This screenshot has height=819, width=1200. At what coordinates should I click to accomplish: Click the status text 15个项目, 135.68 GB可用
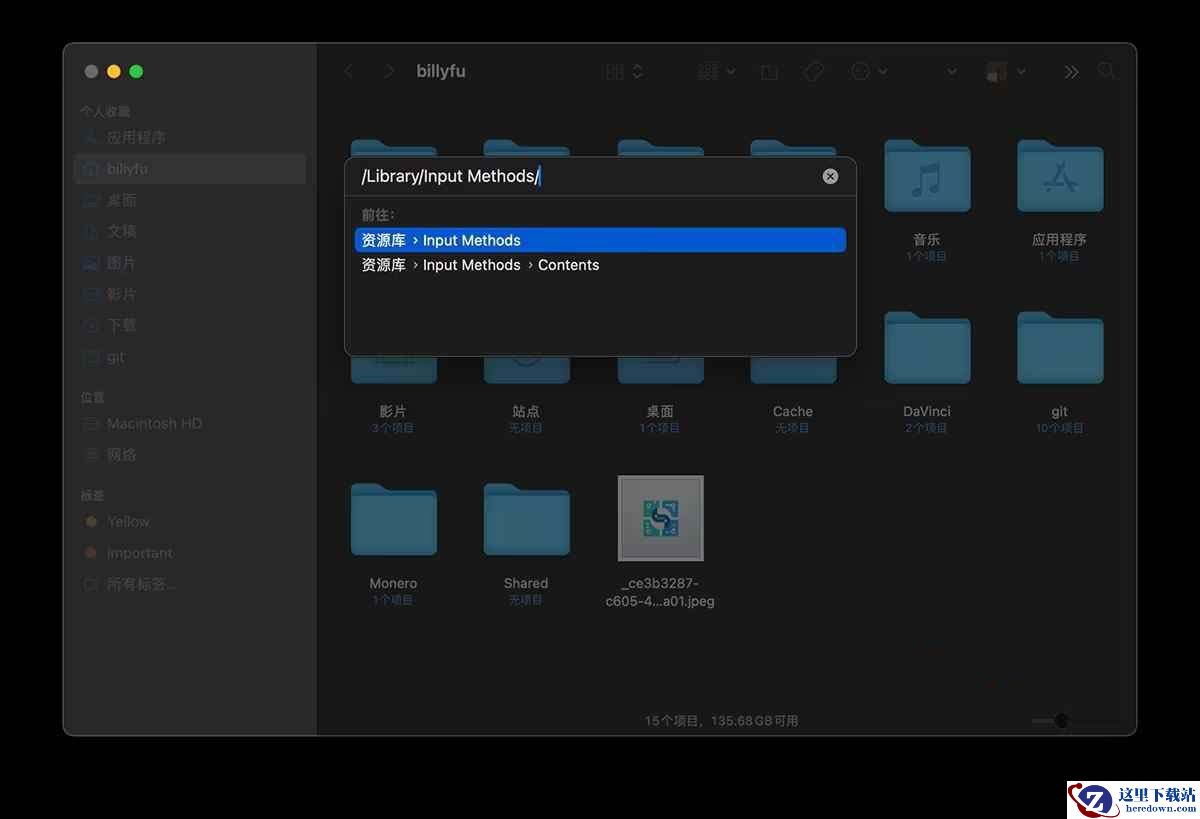[721, 721]
